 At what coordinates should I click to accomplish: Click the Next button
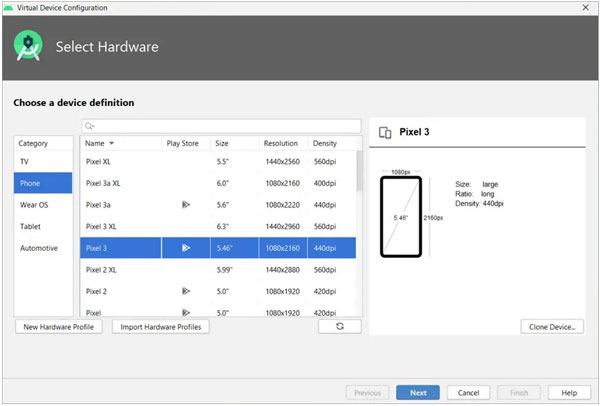[418, 393]
